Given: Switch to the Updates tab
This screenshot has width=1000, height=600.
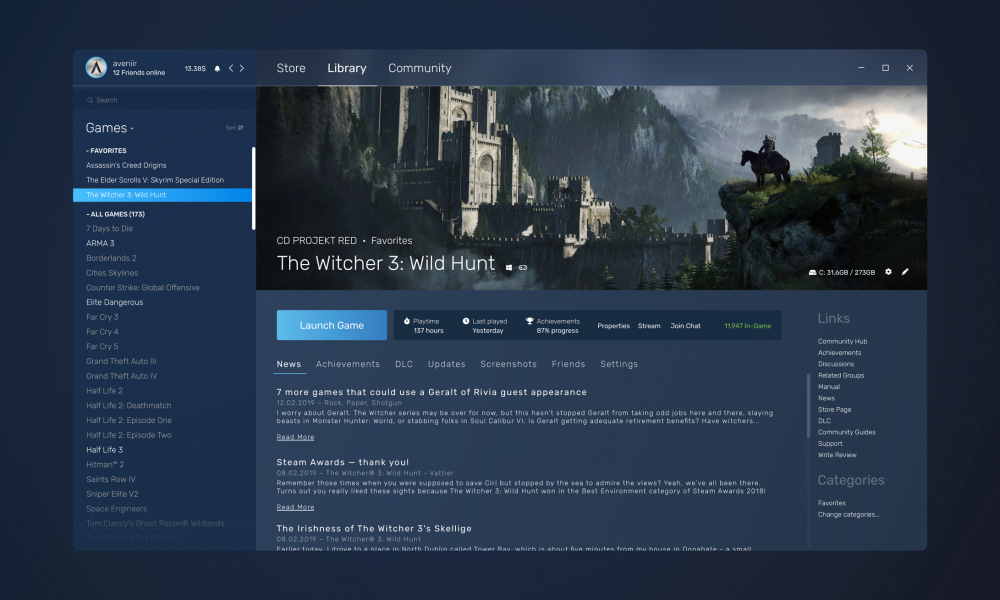Looking at the screenshot, I should point(446,364).
